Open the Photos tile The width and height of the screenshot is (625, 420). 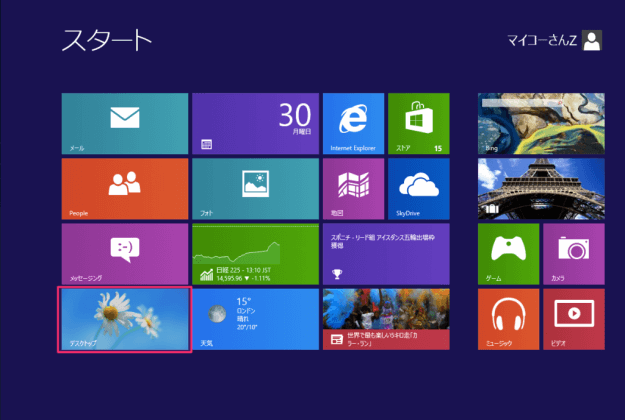(x=255, y=188)
